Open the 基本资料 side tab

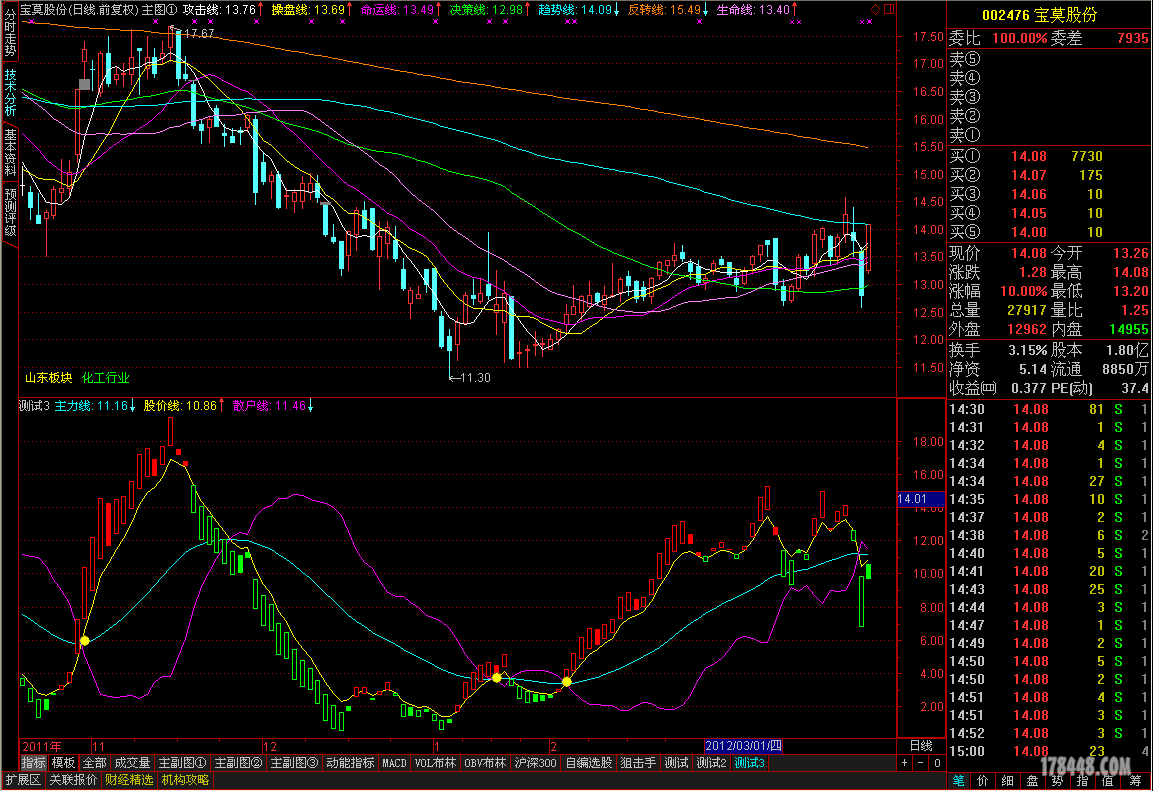[x=10, y=152]
